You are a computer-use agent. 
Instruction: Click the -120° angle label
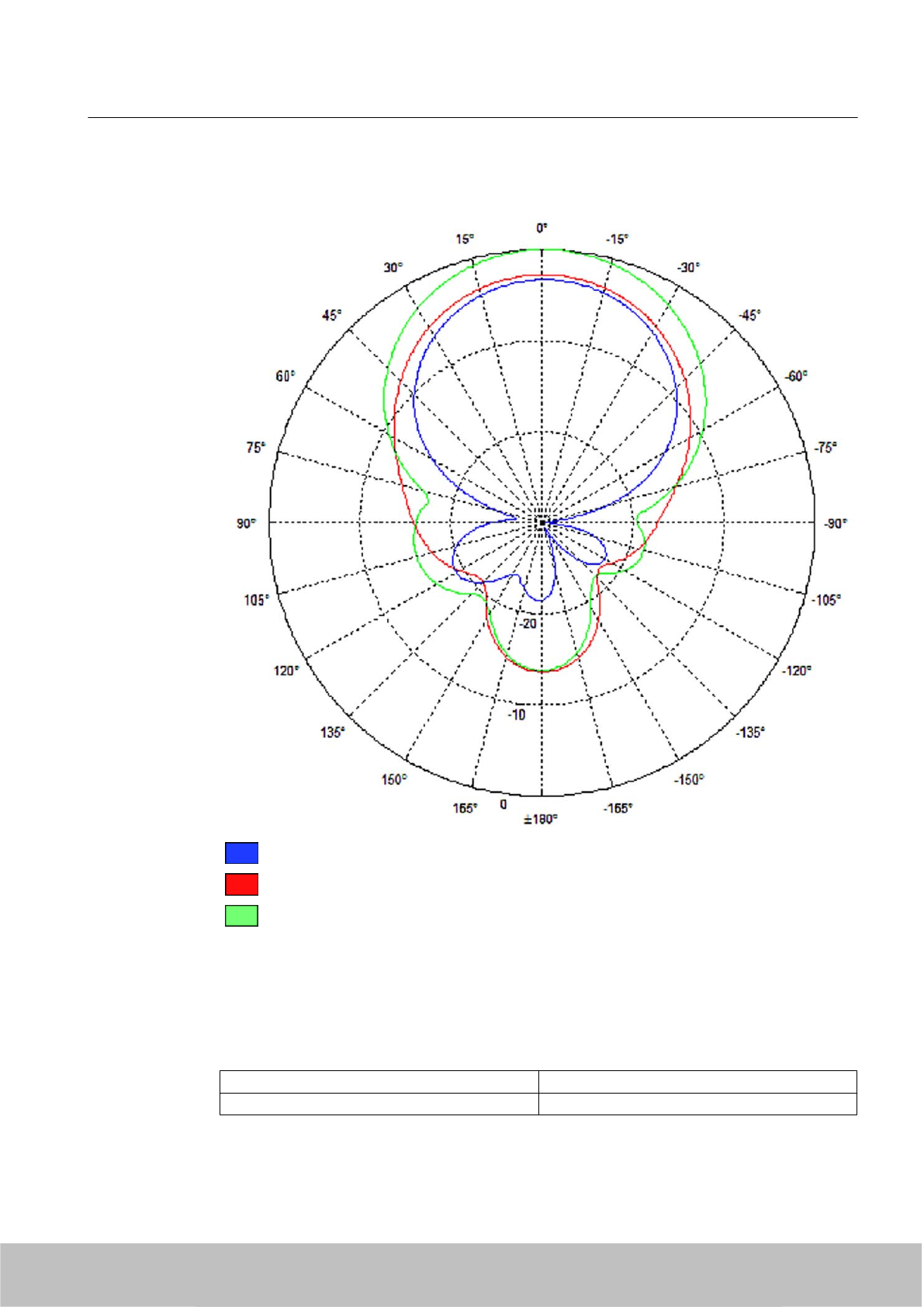(797, 671)
